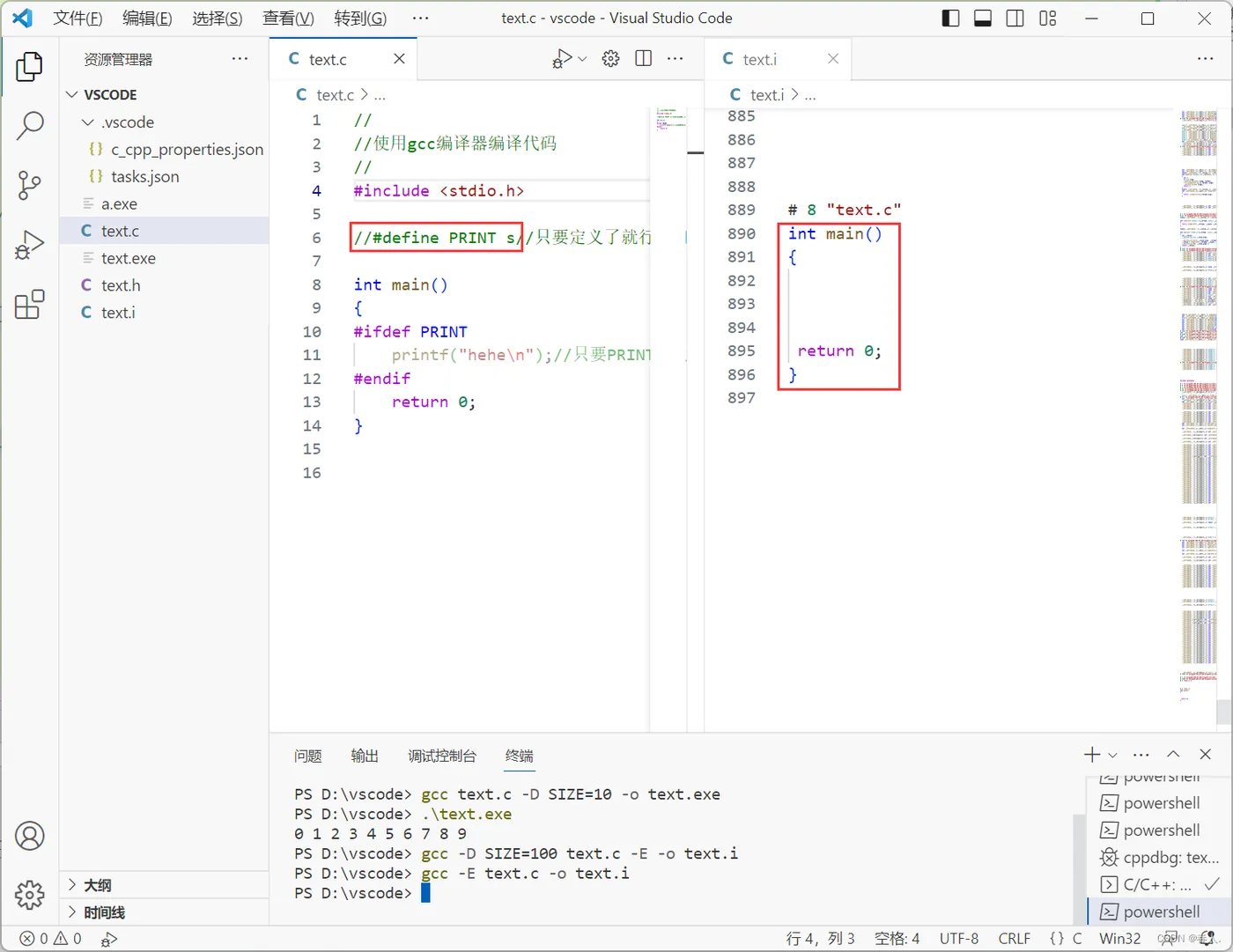
Task: Open the Run and Debug view
Action: tap(29, 245)
